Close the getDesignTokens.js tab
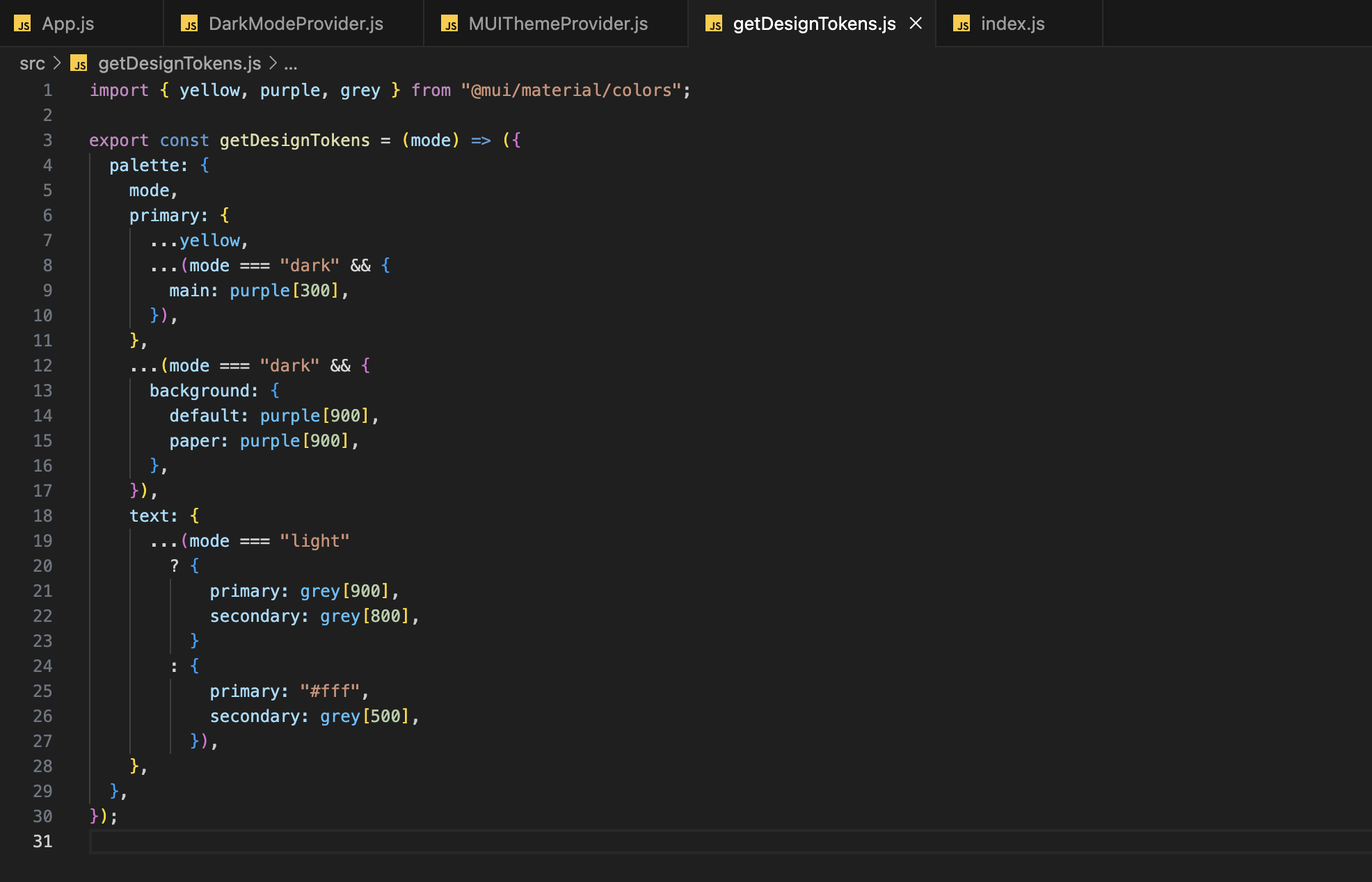 tap(916, 24)
